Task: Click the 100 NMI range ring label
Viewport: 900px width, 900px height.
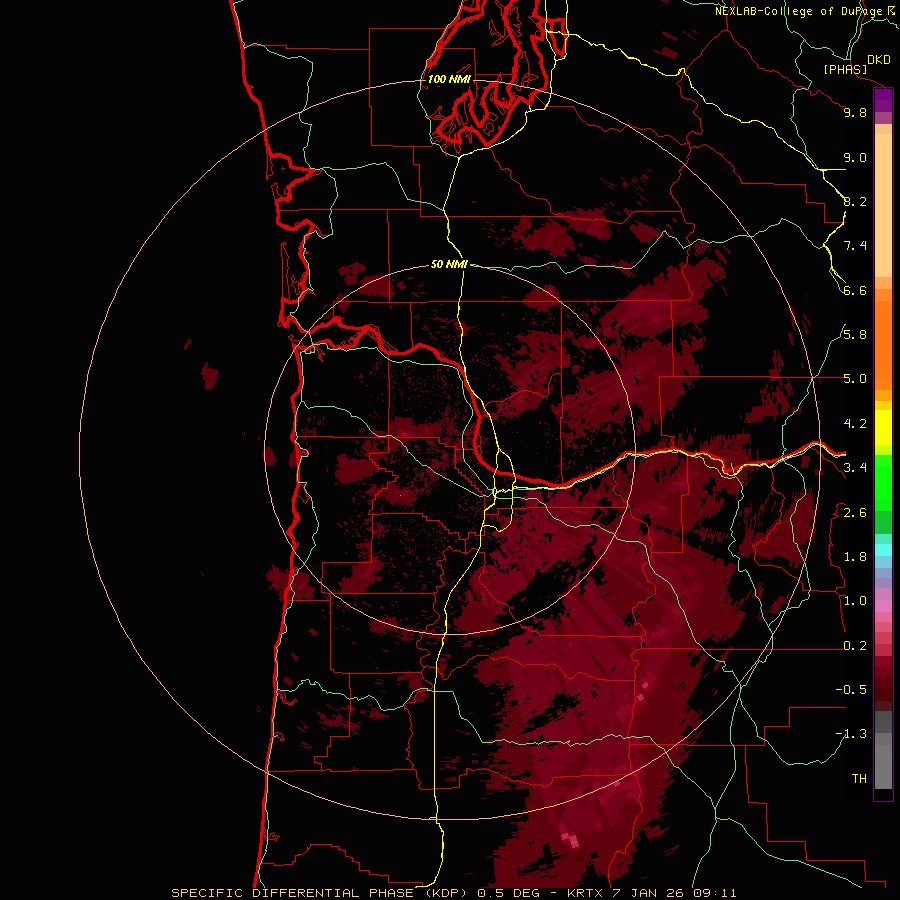Action: [x=449, y=79]
